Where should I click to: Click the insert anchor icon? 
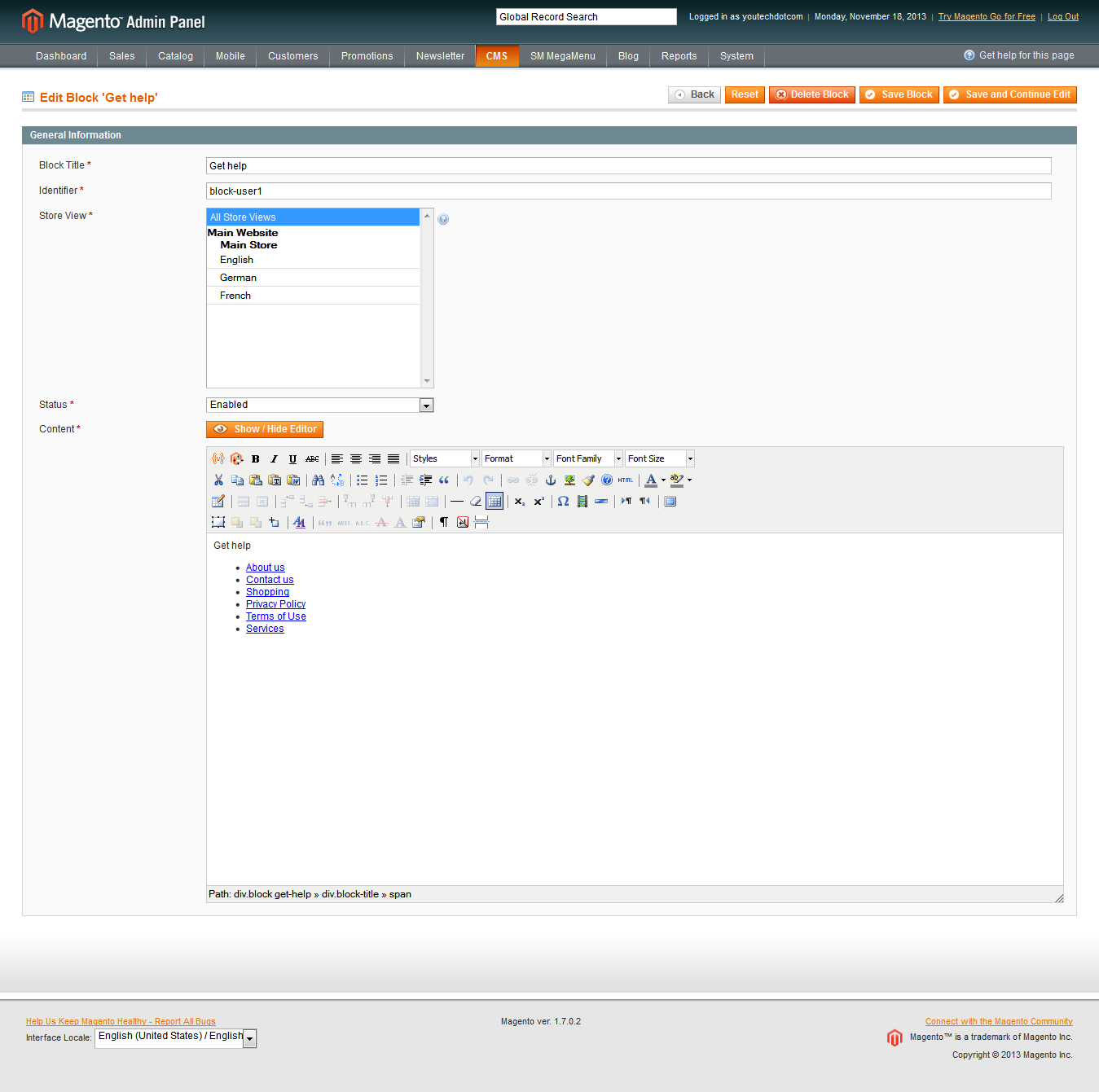click(x=551, y=480)
